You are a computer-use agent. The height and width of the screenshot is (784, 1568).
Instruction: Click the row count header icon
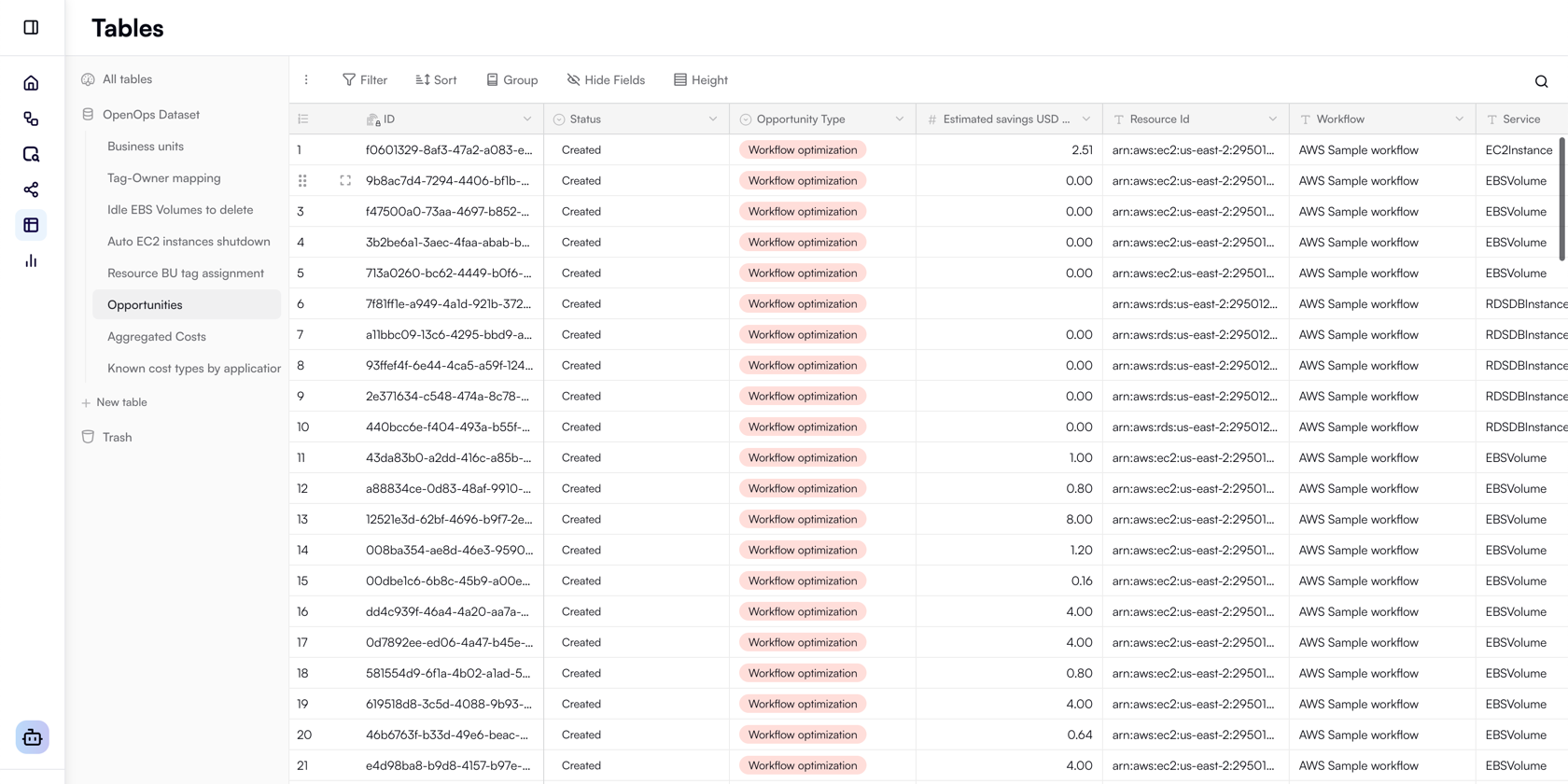(x=303, y=119)
